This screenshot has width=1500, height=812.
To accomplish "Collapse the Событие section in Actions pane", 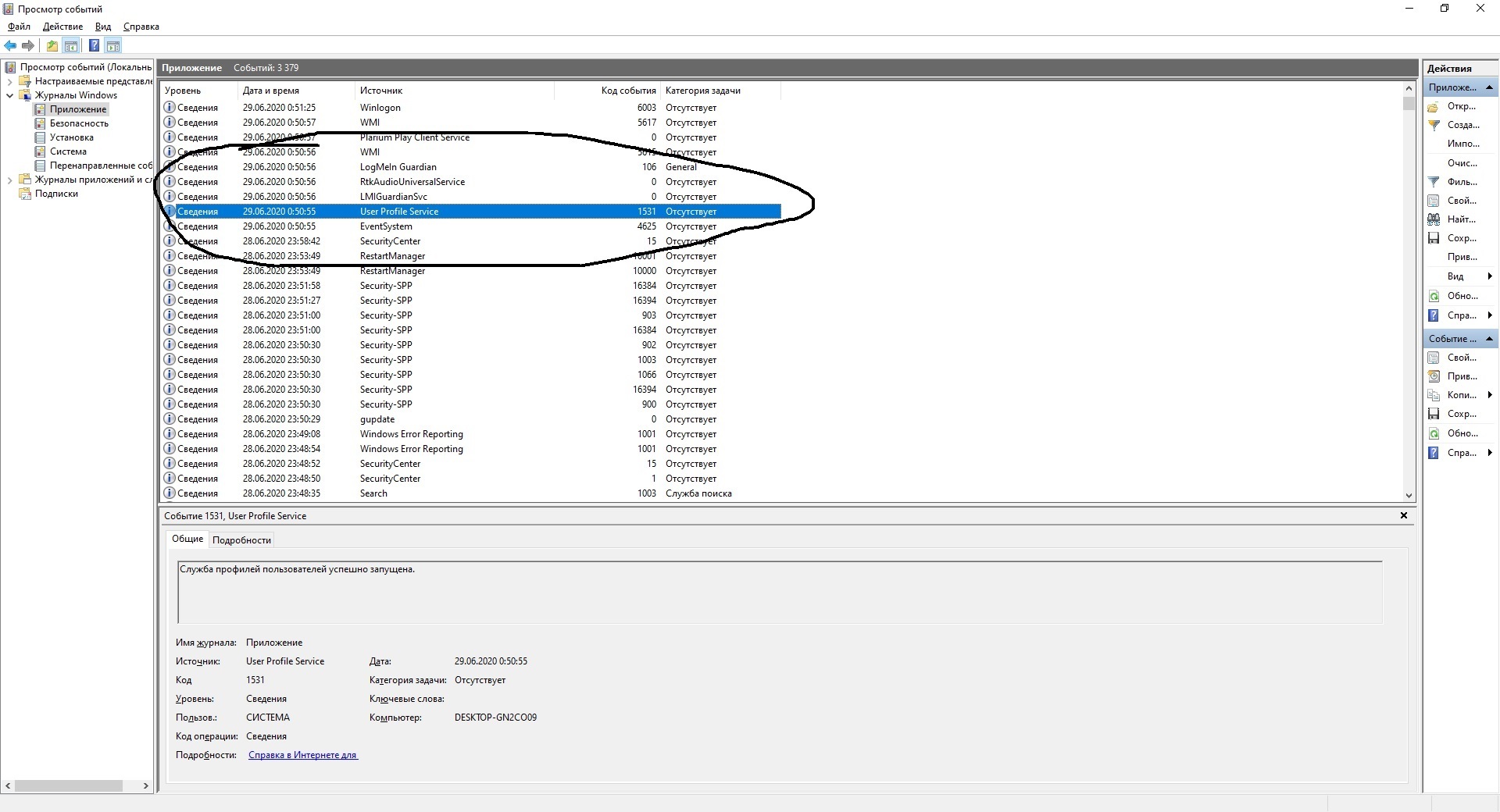I will (1489, 339).
